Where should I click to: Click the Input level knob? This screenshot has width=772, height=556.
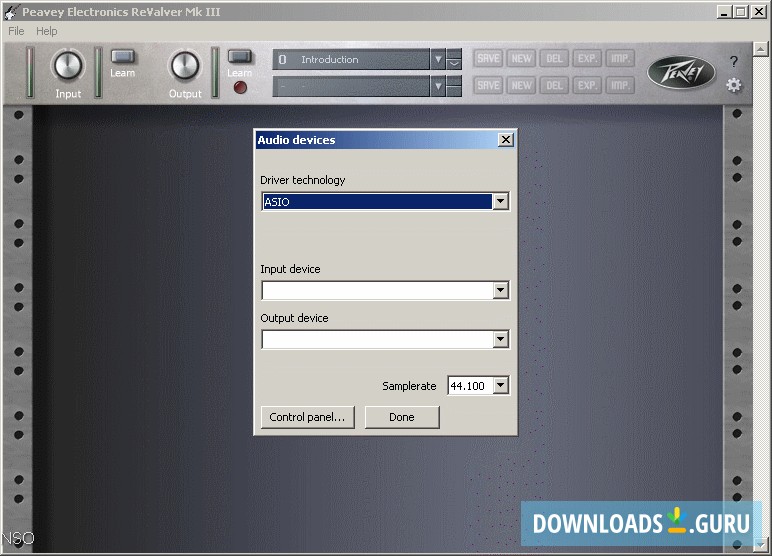[x=68, y=66]
